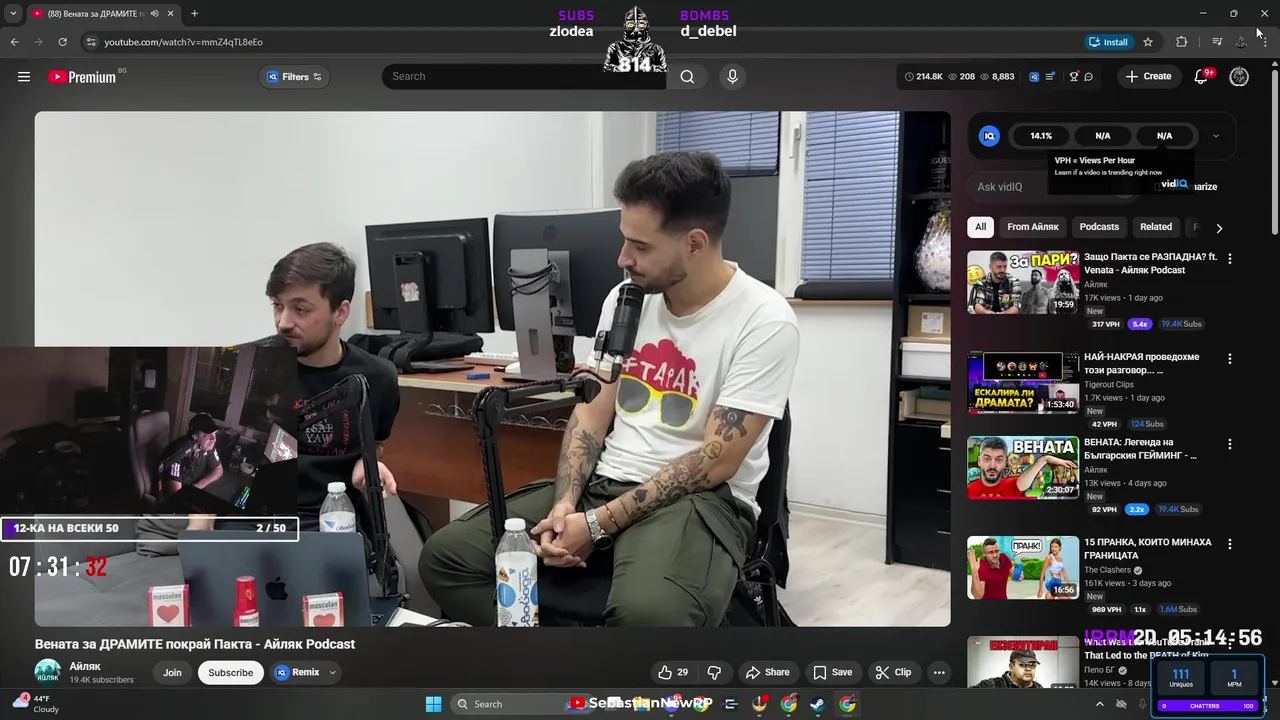Open vidIQ icon in stats bar
The width and height of the screenshot is (1280, 720).
tap(1034, 77)
